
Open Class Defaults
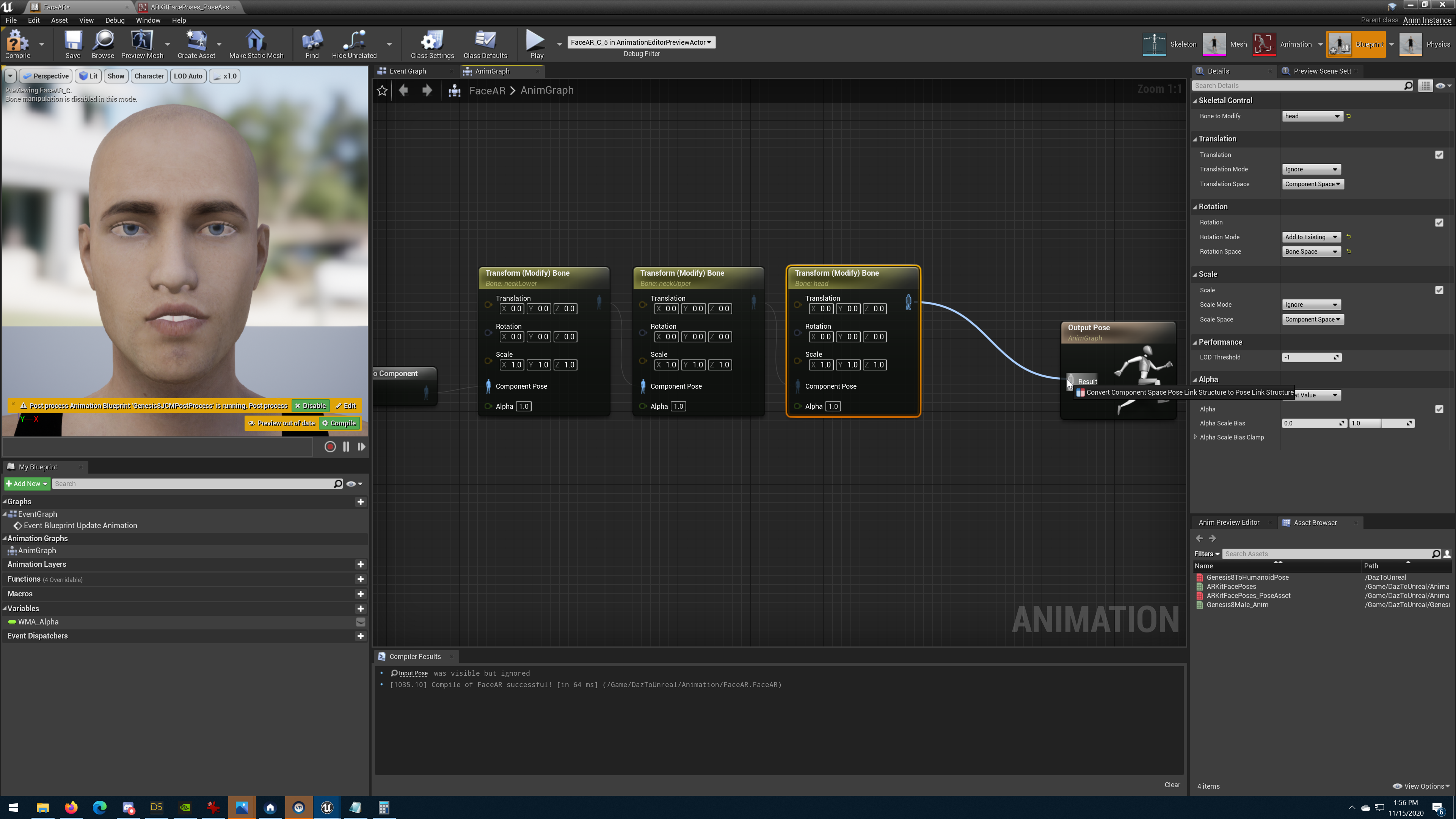485,44
